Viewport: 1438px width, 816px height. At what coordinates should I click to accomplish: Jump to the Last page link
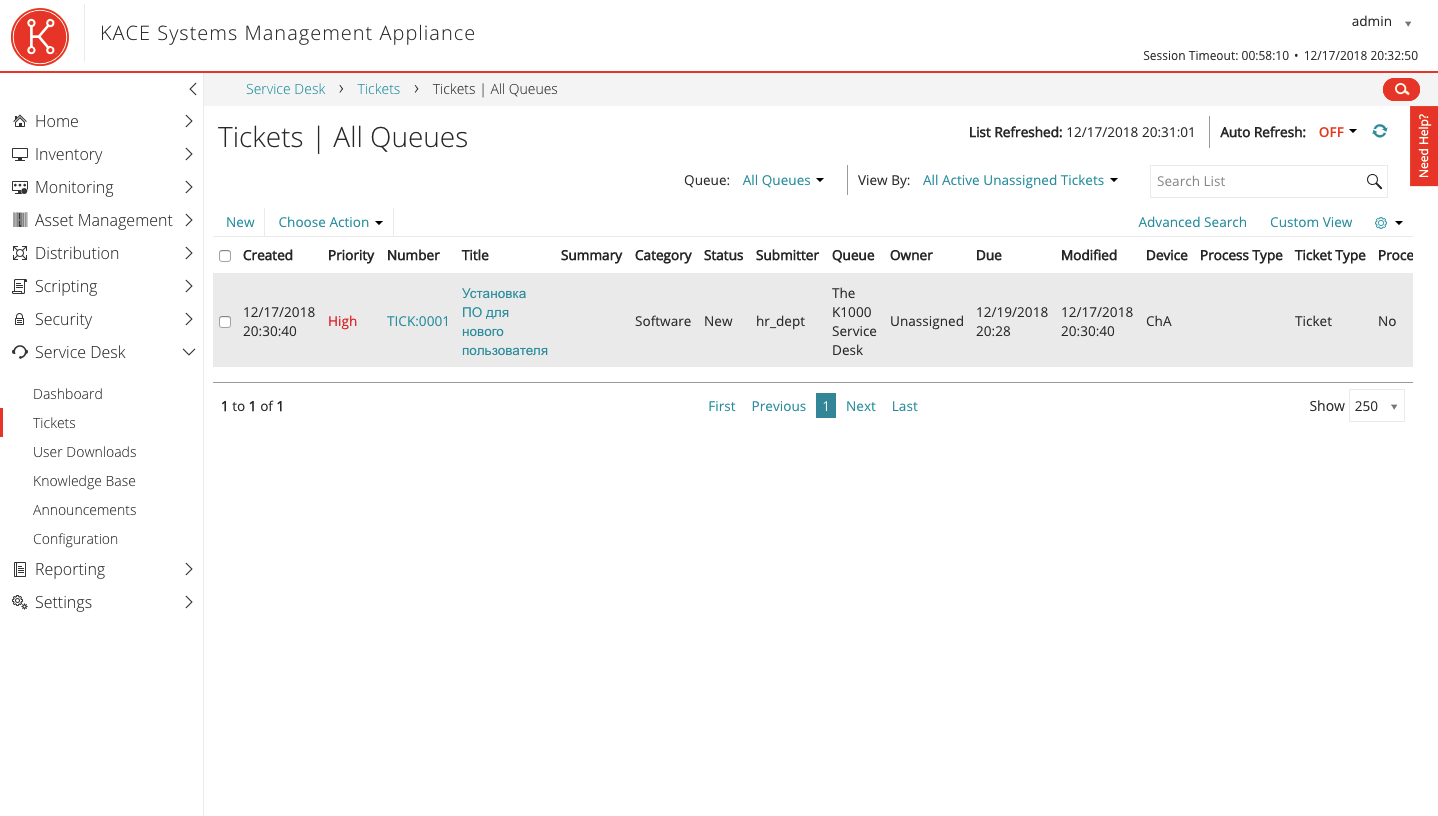[x=905, y=406]
